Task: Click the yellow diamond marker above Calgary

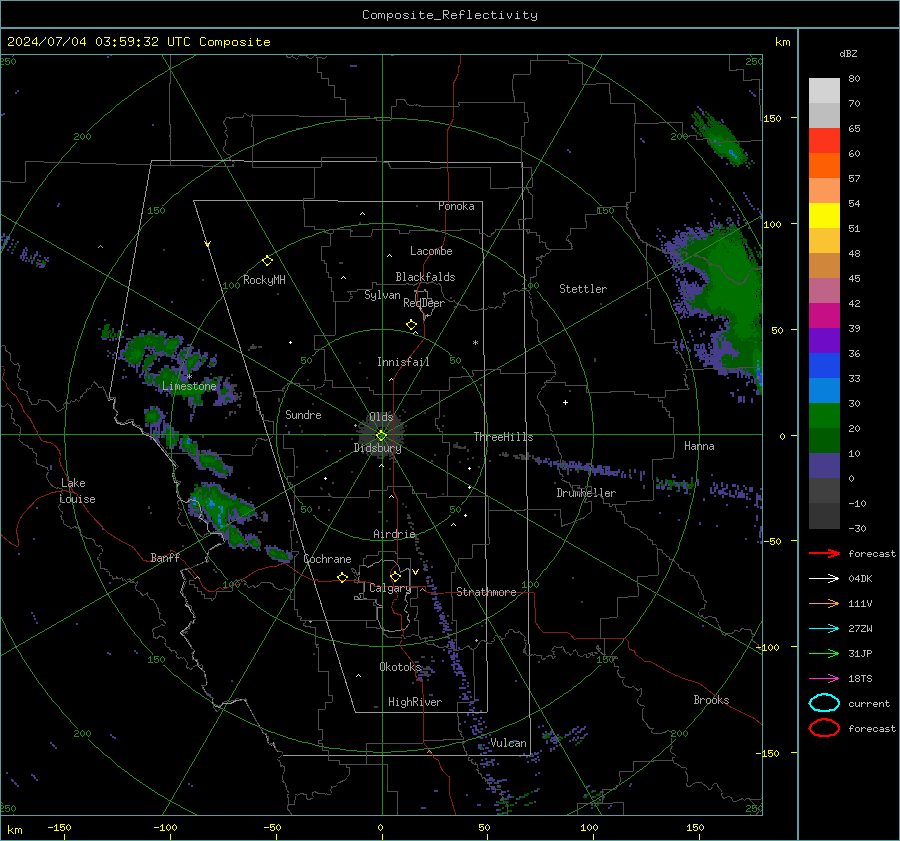Action: coord(395,576)
